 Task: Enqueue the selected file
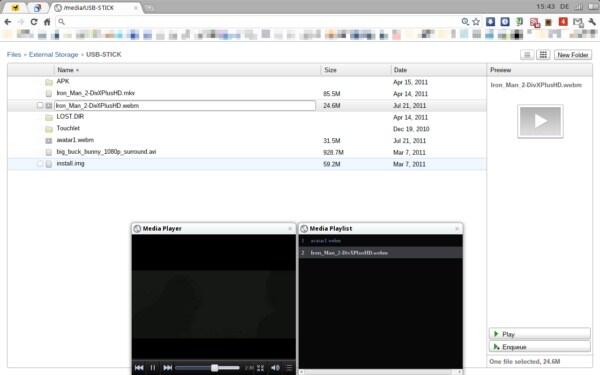tap(540, 347)
